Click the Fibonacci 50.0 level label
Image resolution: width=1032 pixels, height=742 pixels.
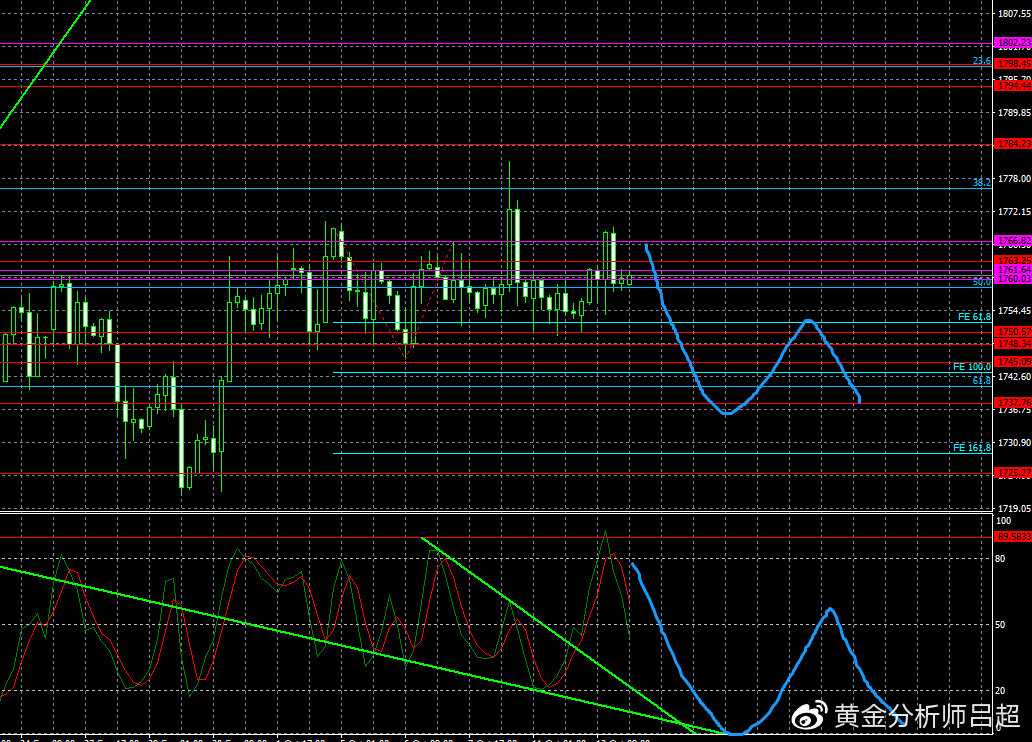981,281
